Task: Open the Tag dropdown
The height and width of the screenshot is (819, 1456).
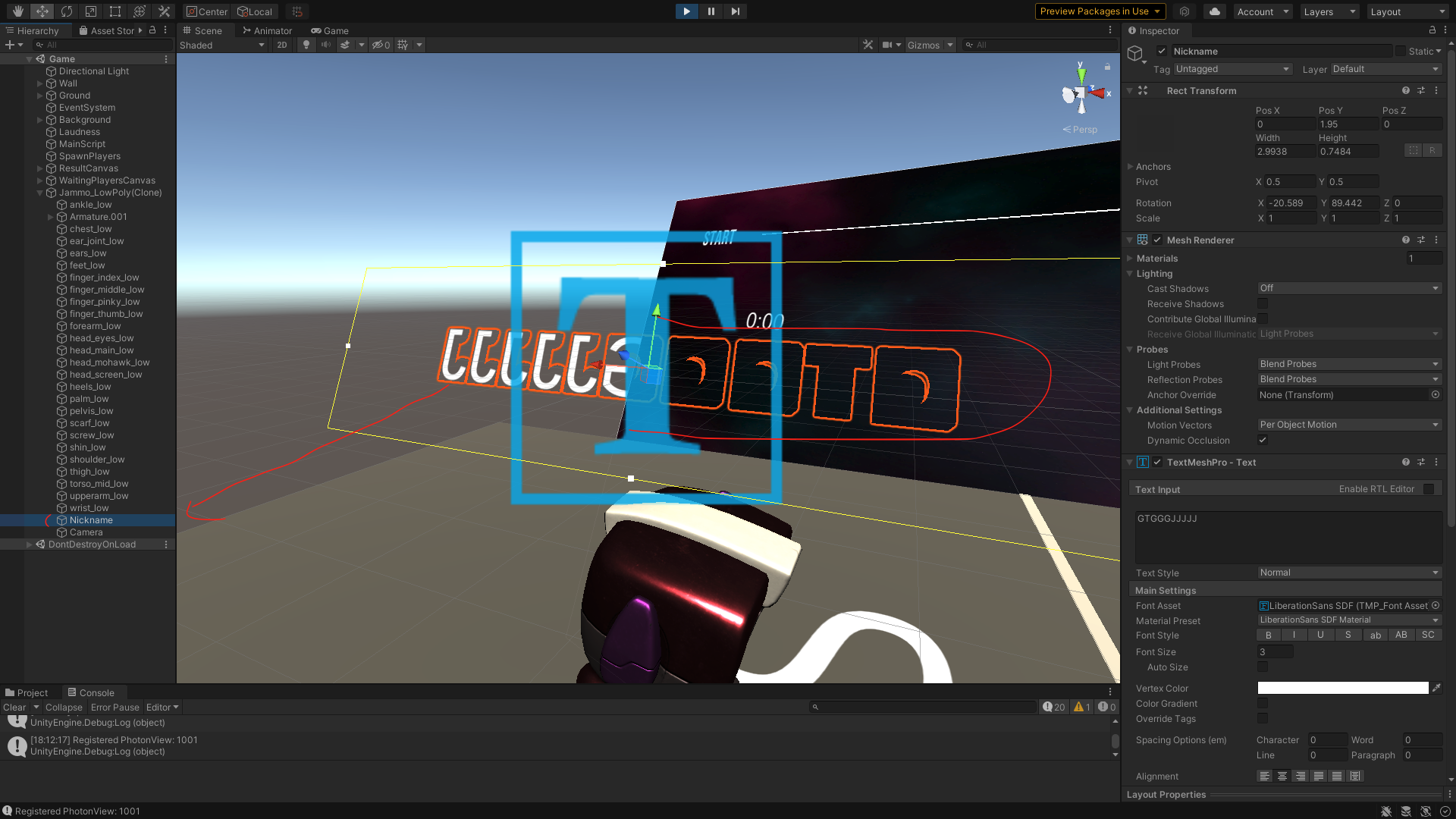Action: point(1232,69)
